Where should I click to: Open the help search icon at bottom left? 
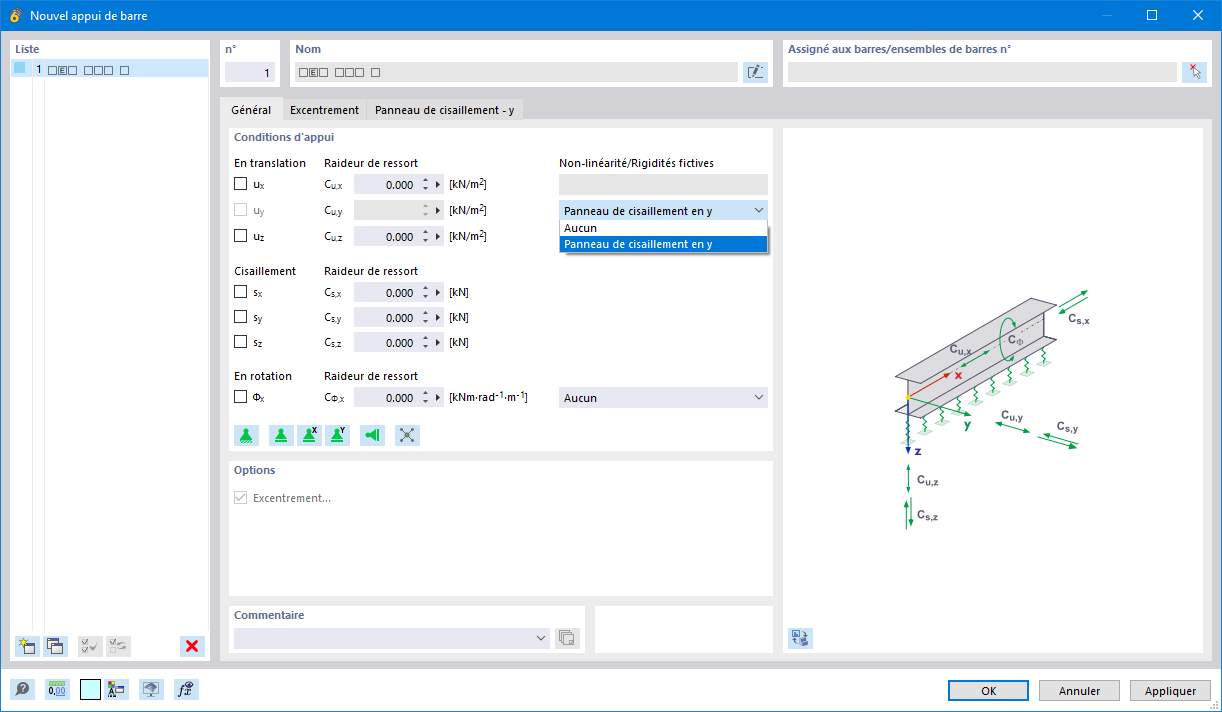click(22, 689)
